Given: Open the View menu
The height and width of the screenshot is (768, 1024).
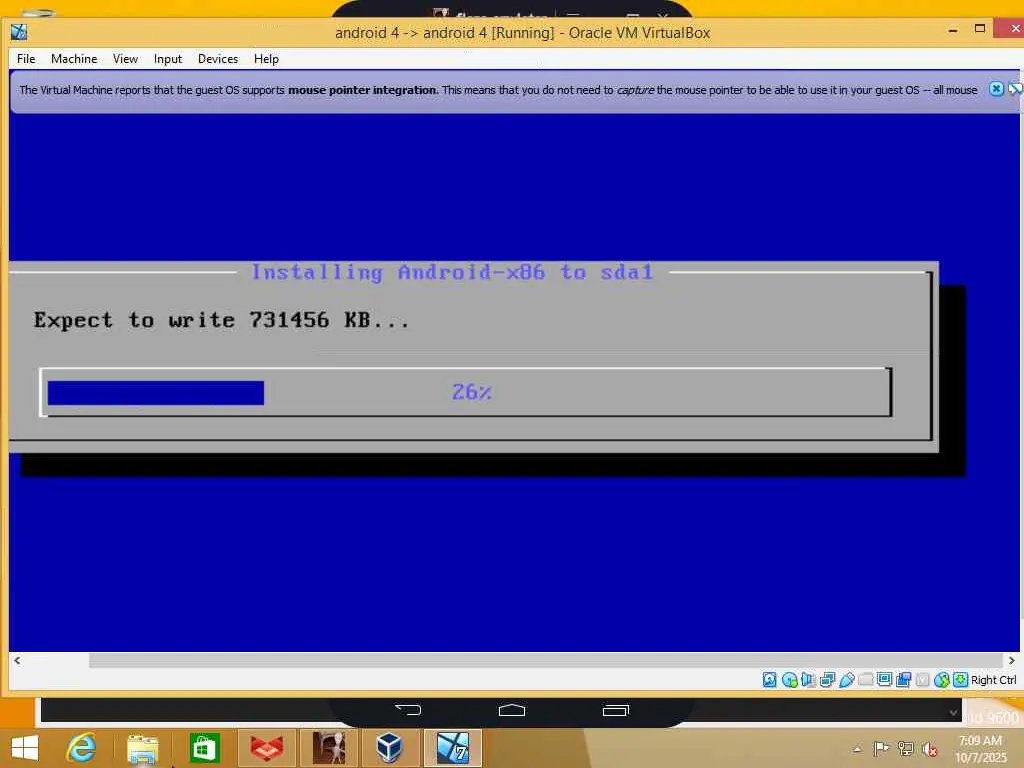Looking at the screenshot, I should [125, 59].
